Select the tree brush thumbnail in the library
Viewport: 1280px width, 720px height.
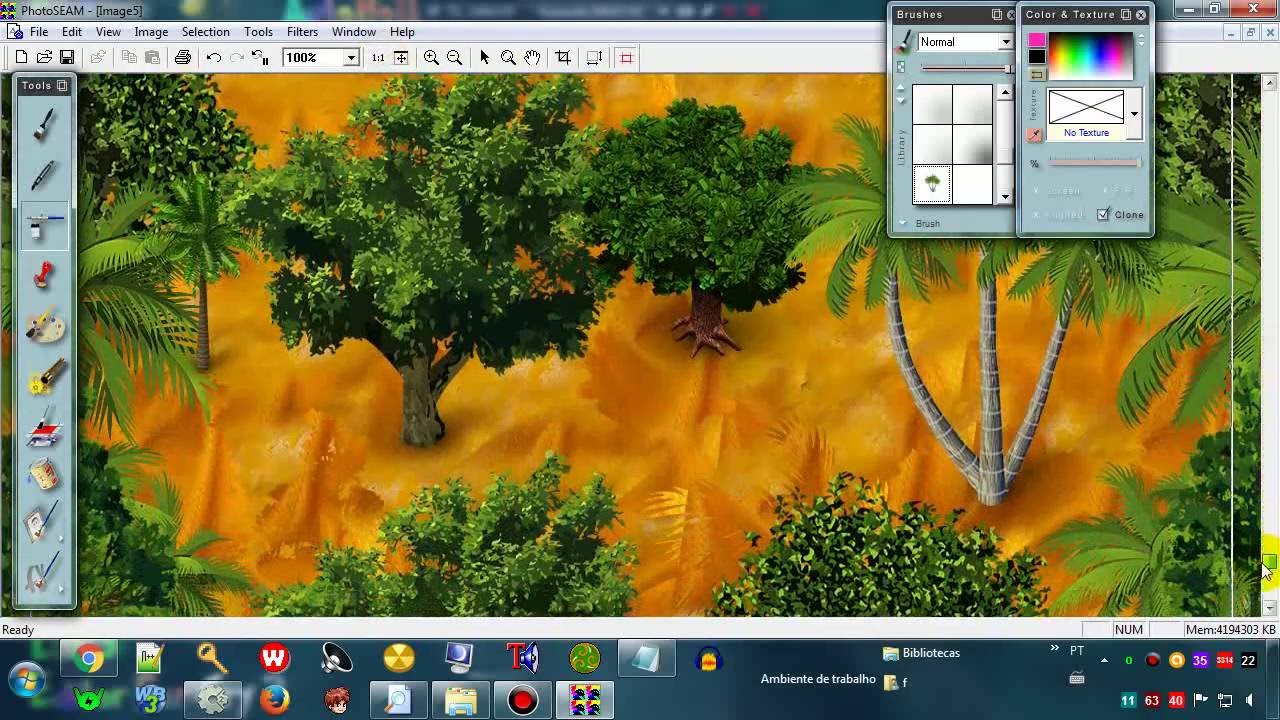[x=932, y=184]
